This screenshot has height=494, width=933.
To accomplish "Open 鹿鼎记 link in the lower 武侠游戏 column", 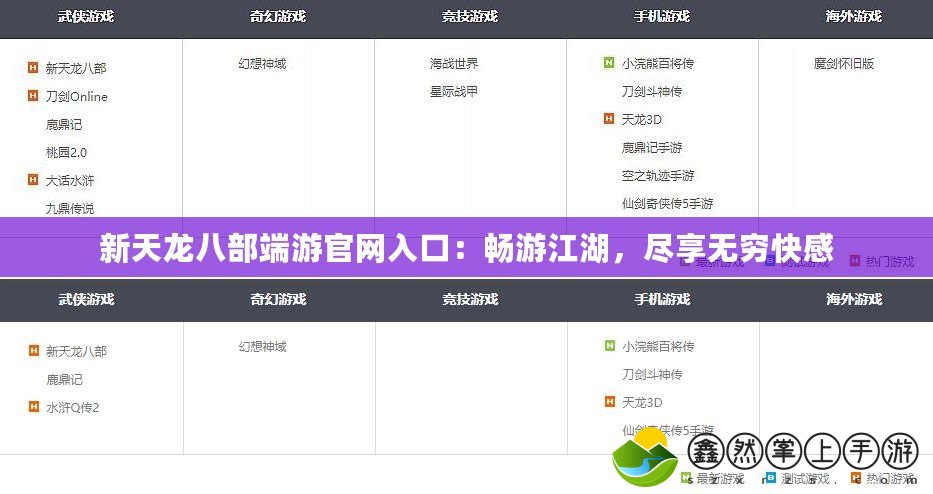I will tap(64, 379).
